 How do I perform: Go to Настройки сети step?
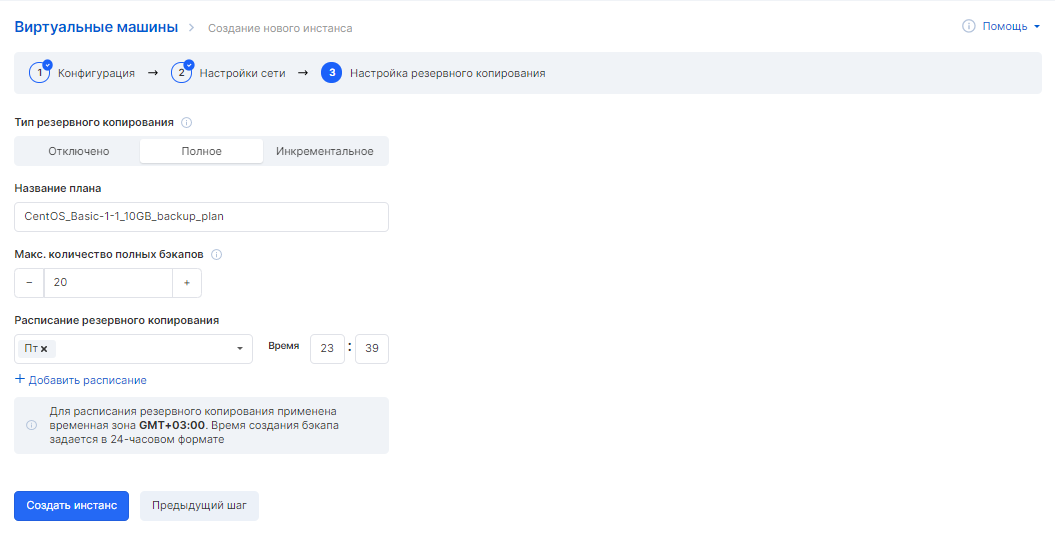coord(242,73)
